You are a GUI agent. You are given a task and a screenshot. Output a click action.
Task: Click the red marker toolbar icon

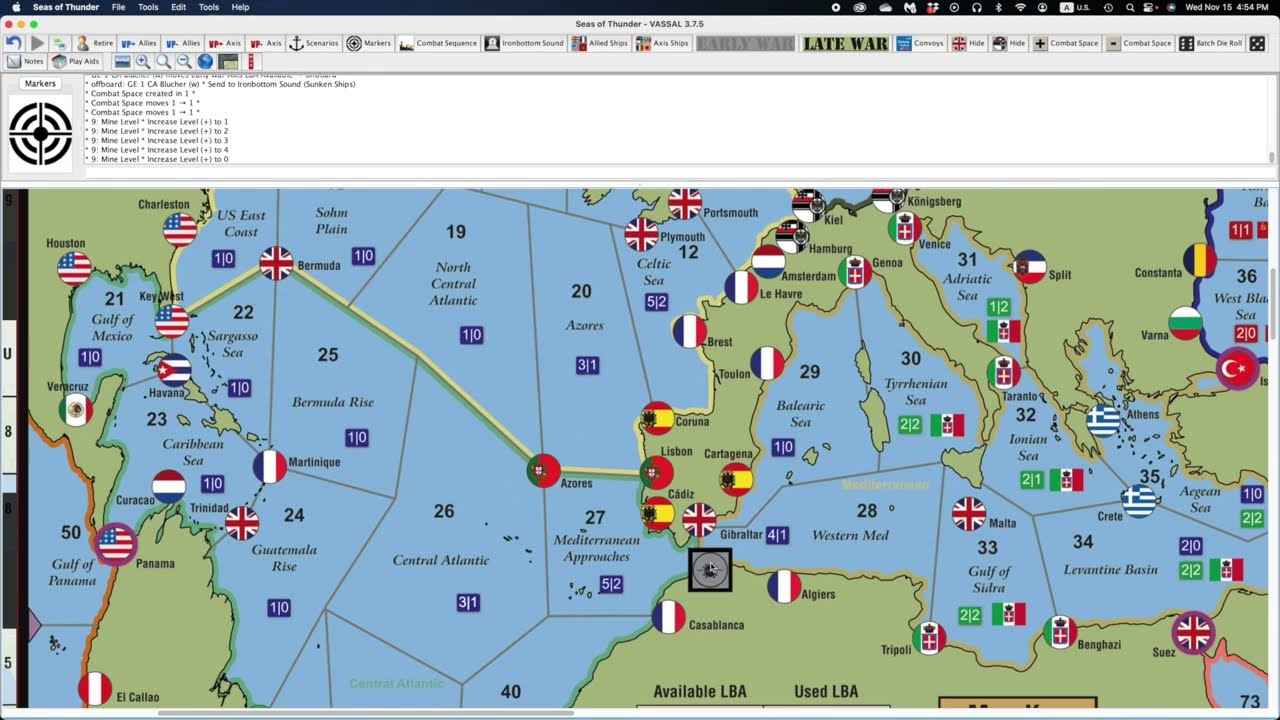pos(250,61)
